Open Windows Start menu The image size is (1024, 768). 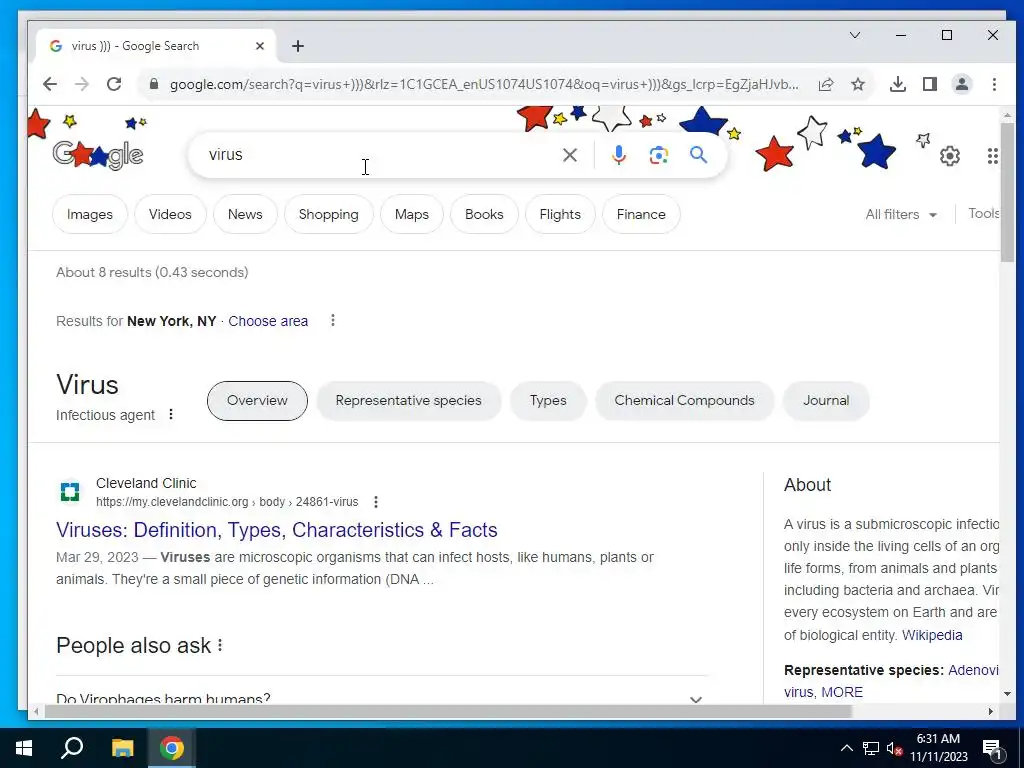(24, 748)
